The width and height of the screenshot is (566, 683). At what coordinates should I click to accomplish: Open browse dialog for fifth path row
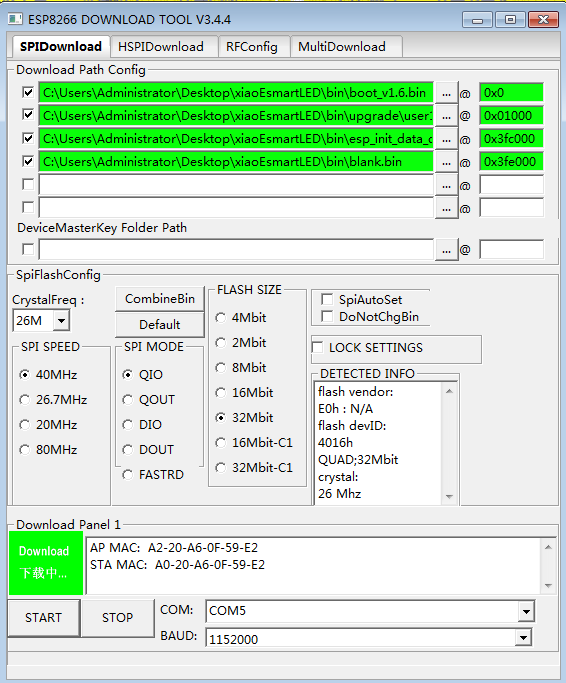(446, 185)
